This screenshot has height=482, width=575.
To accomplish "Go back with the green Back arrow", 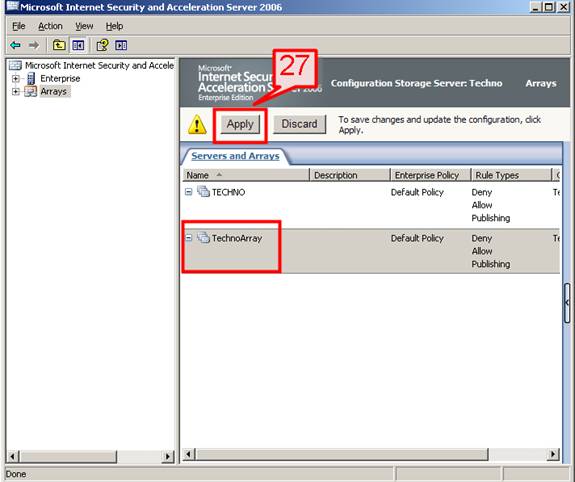I will pyautogui.click(x=15, y=45).
